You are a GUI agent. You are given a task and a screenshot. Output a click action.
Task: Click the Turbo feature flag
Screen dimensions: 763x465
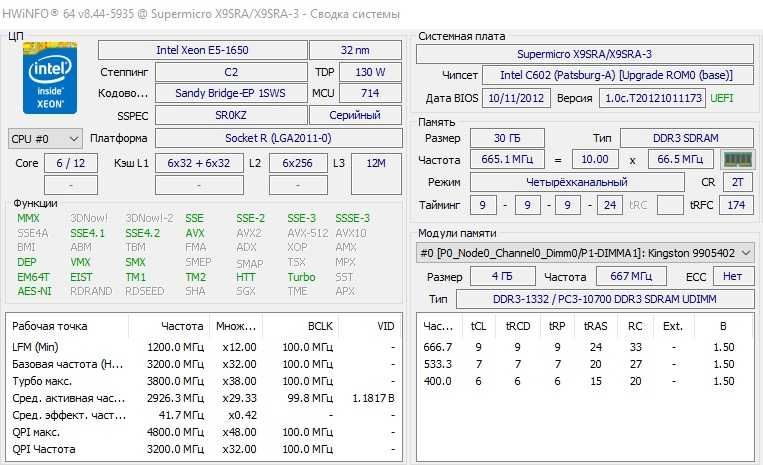301,277
